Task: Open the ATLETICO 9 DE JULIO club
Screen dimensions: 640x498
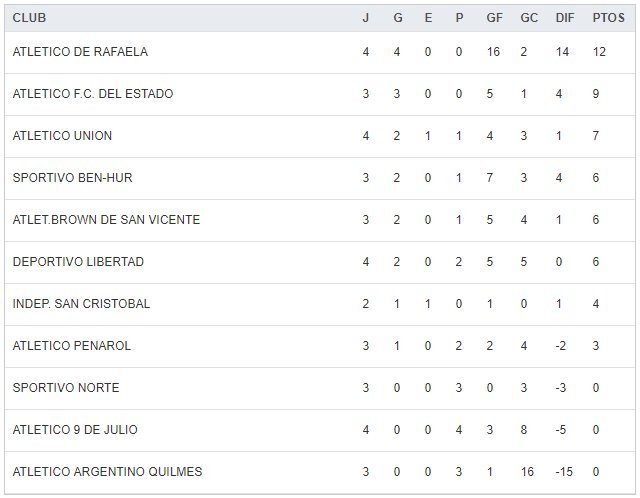Action: 75,430
